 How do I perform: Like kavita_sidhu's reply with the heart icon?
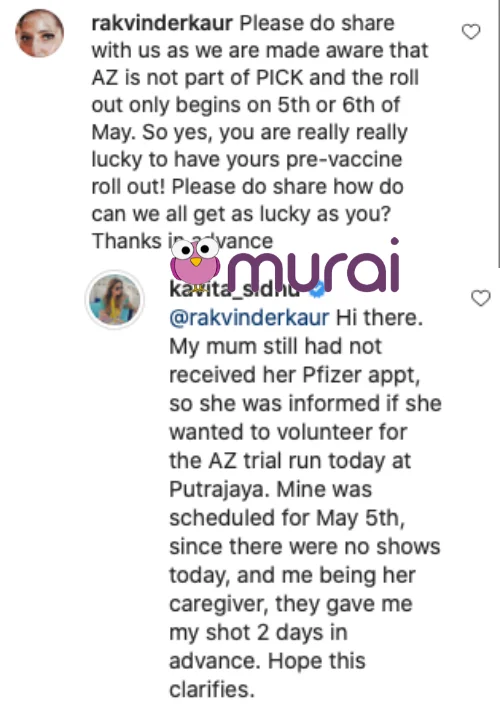point(481,298)
